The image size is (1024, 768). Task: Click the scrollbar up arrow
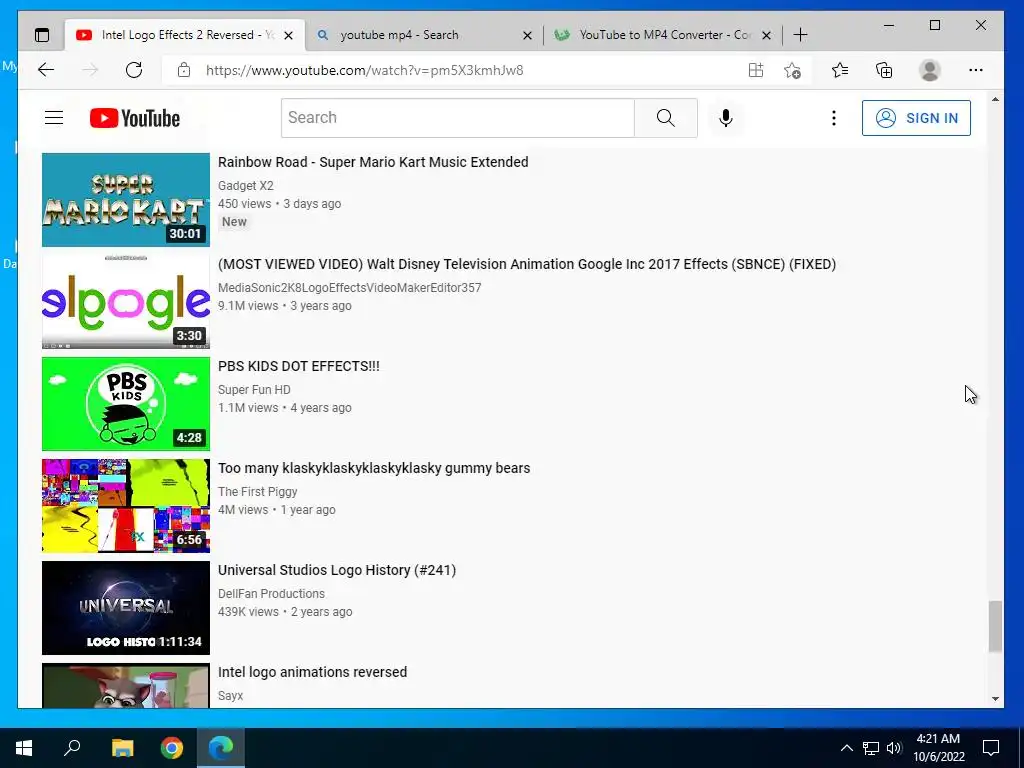995,100
